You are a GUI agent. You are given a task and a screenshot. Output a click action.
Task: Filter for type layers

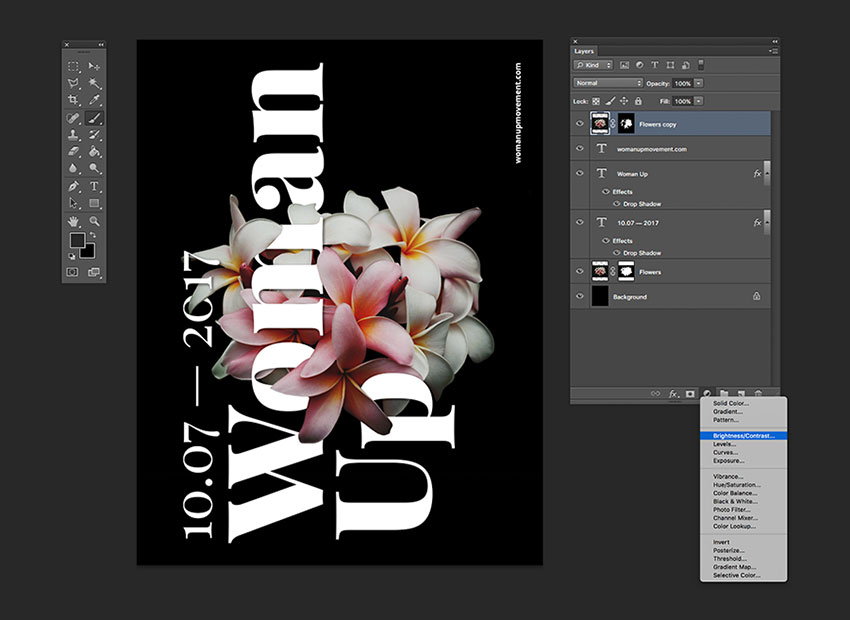tap(655, 65)
